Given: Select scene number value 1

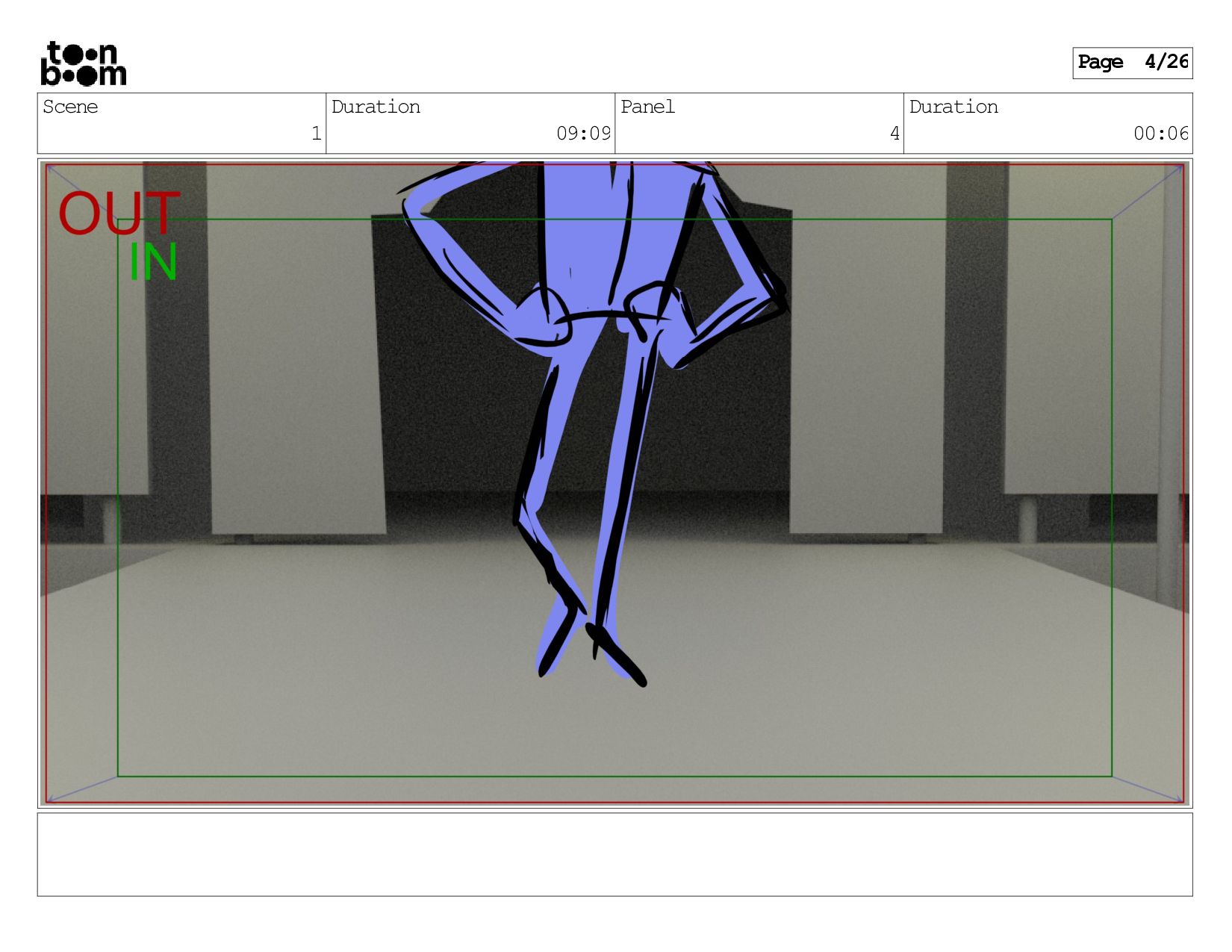Looking at the screenshot, I should tap(316, 134).
